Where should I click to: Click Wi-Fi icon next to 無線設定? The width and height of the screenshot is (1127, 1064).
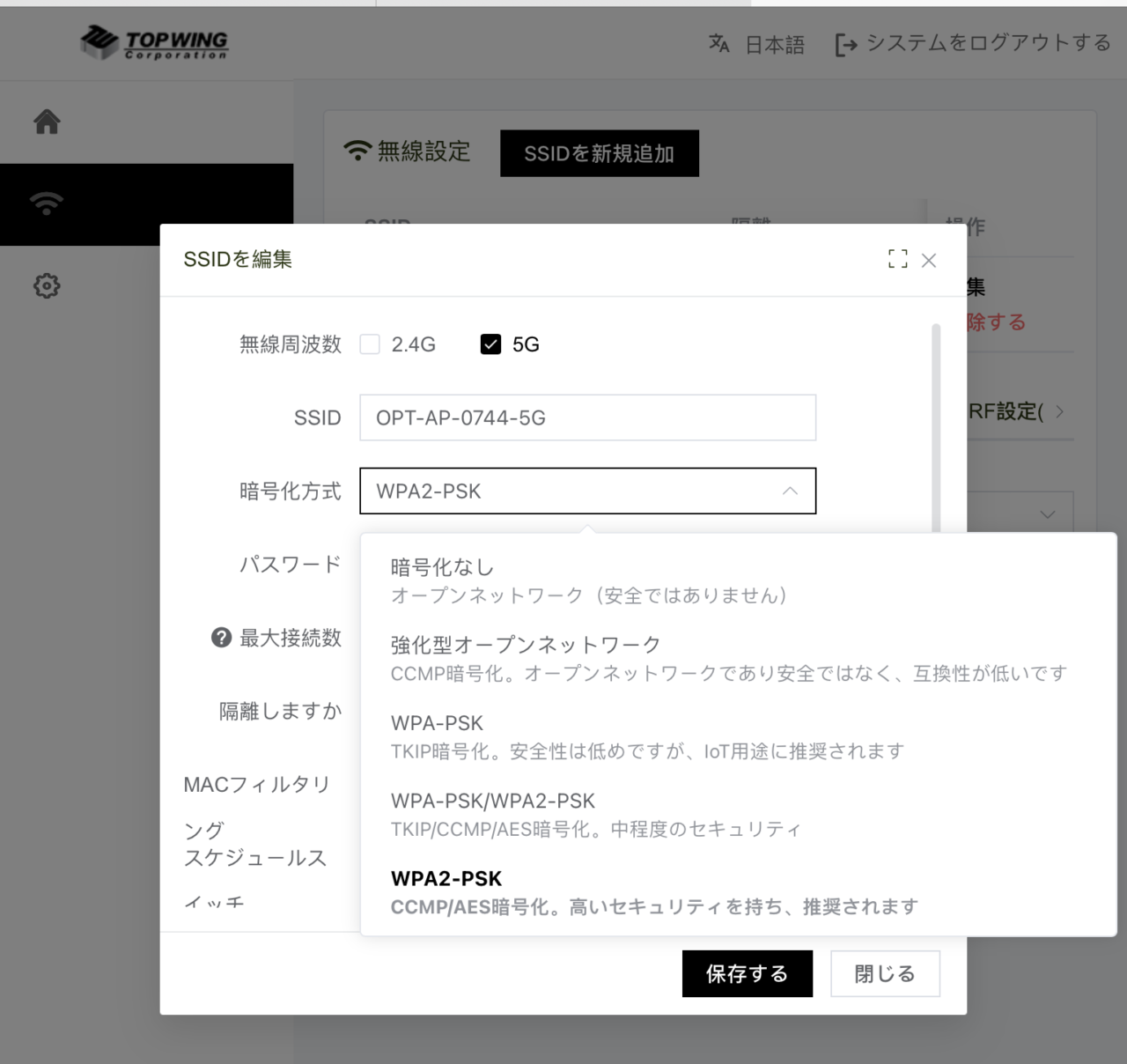[357, 151]
